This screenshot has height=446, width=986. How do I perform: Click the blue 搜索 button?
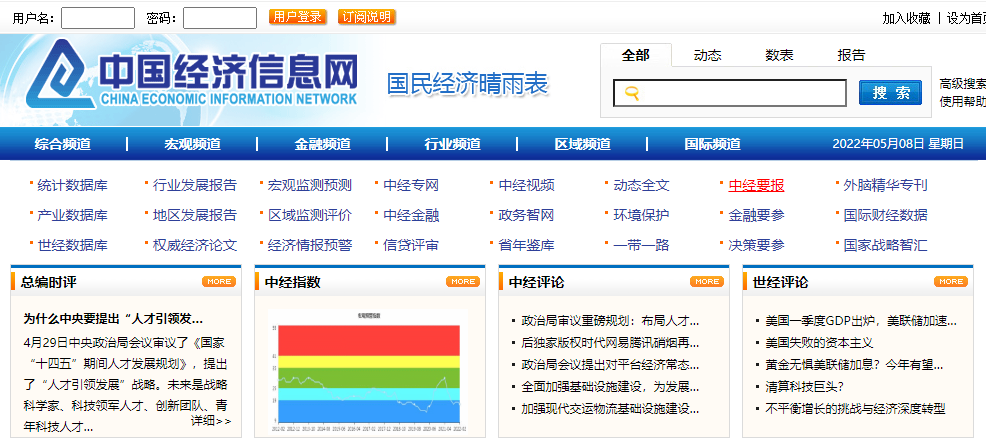[x=890, y=93]
